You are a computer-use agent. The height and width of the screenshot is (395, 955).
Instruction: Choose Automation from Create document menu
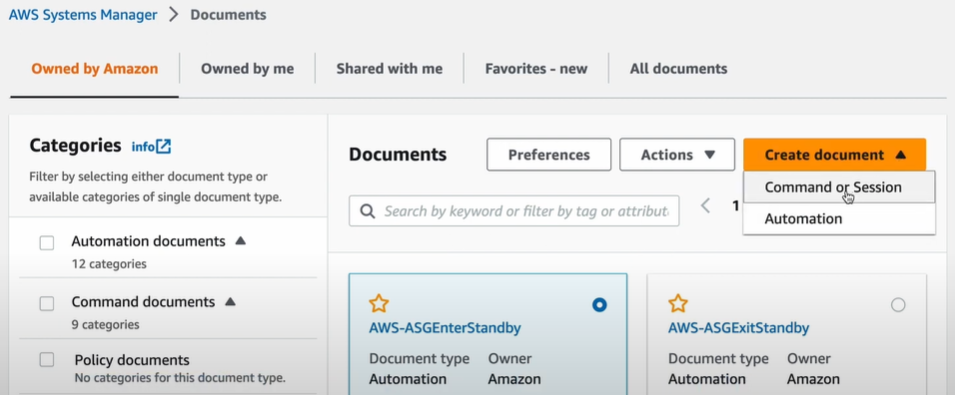click(x=839, y=218)
